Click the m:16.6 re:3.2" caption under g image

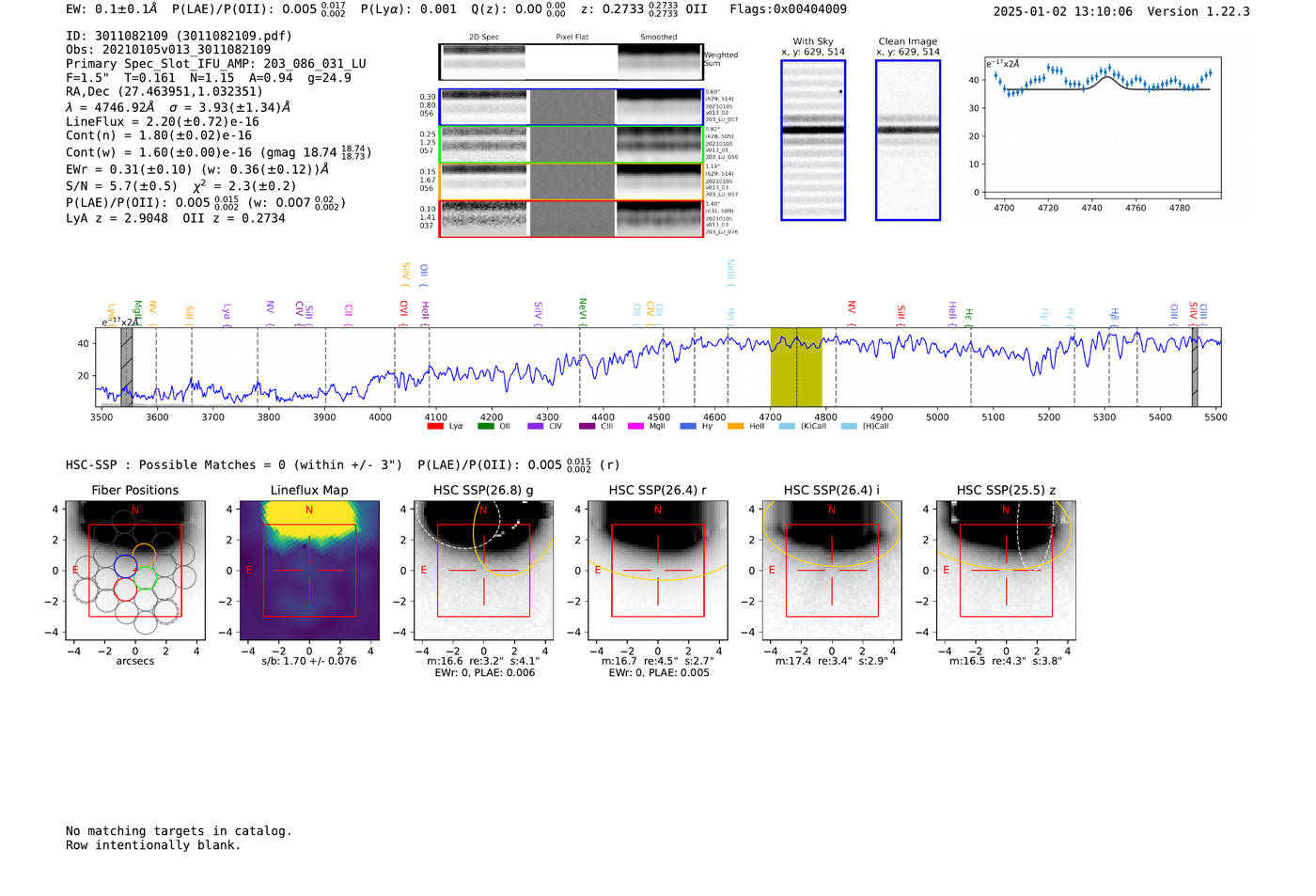click(x=483, y=661)
